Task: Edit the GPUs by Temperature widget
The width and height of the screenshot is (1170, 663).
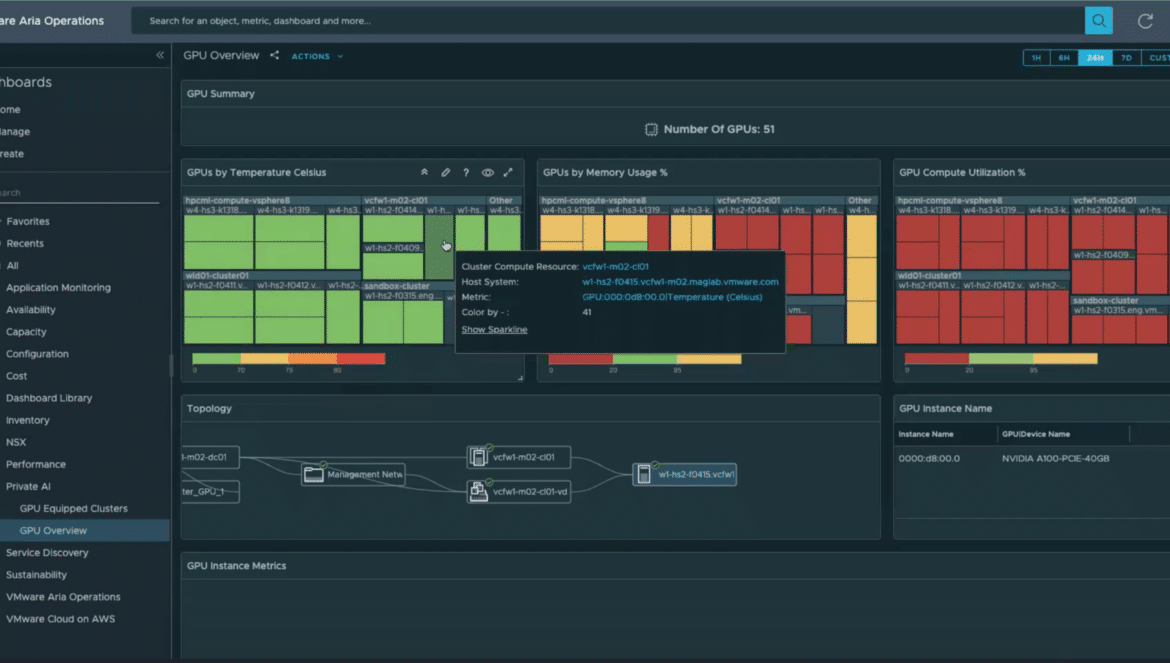Action: [445, 172]
